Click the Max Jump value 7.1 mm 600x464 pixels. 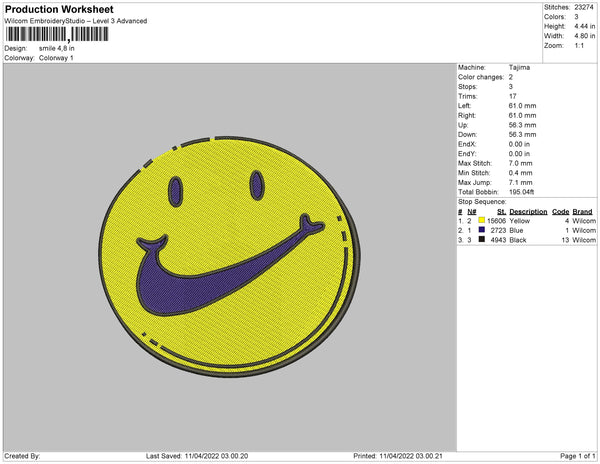520,182
